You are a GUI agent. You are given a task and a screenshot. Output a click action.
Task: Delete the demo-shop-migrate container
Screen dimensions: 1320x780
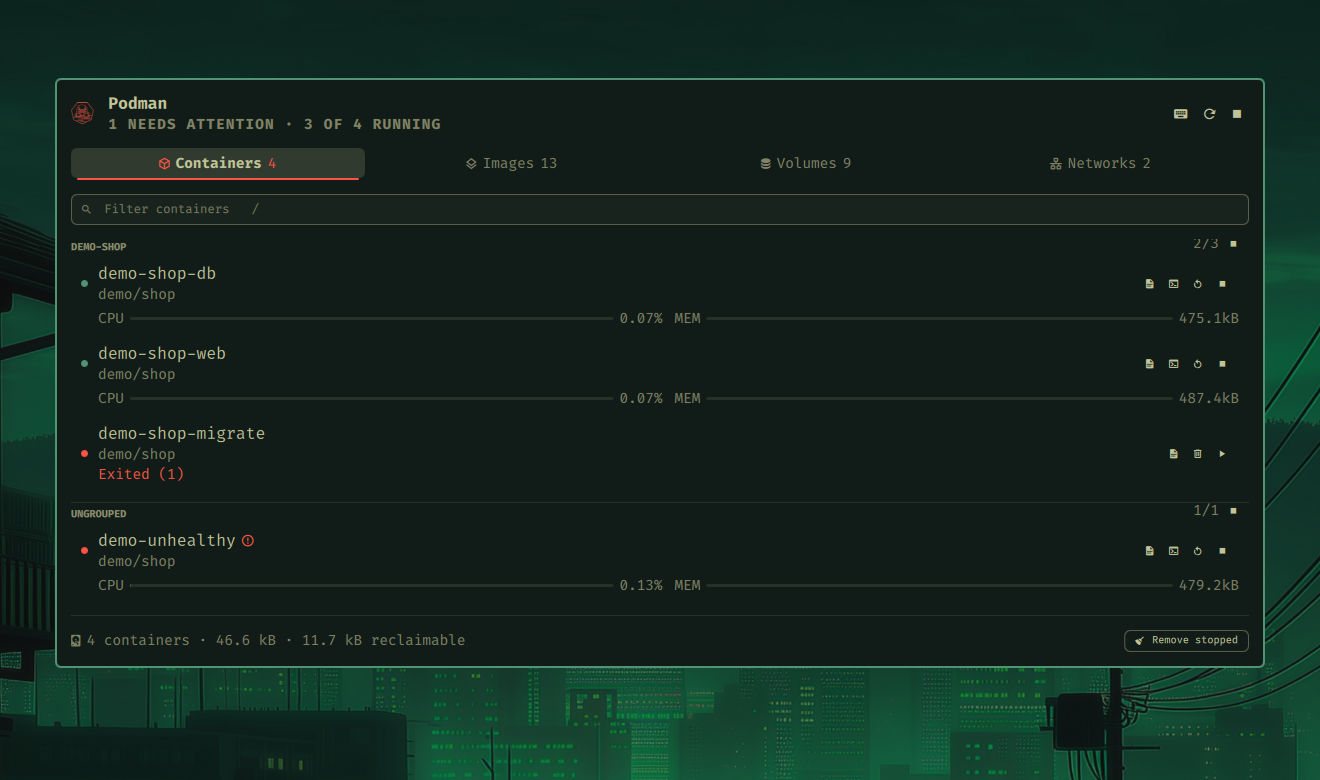coord(1198,454)
